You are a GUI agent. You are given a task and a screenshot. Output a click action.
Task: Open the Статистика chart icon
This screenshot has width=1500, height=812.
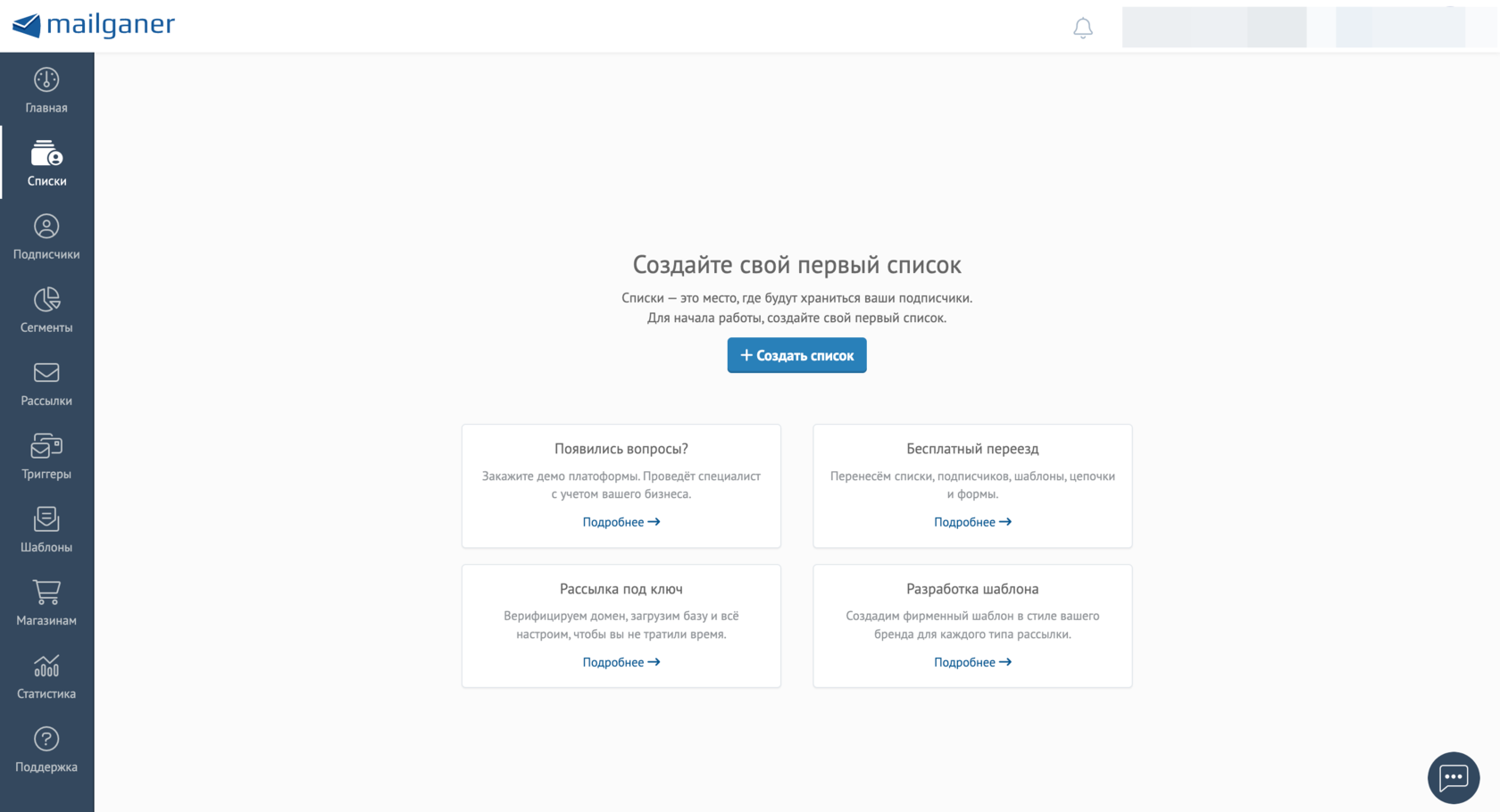46,666
